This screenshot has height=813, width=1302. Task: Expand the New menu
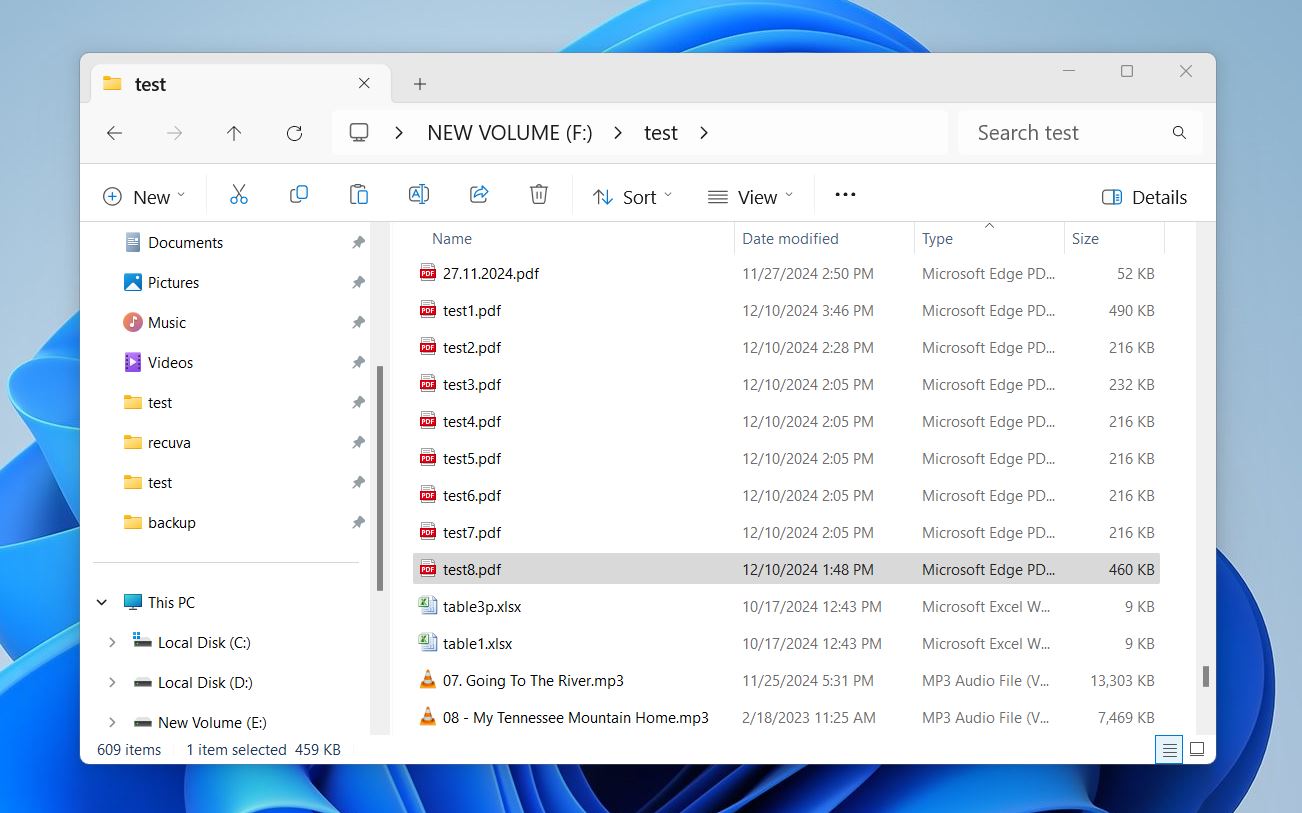click(x=143, y=196)
